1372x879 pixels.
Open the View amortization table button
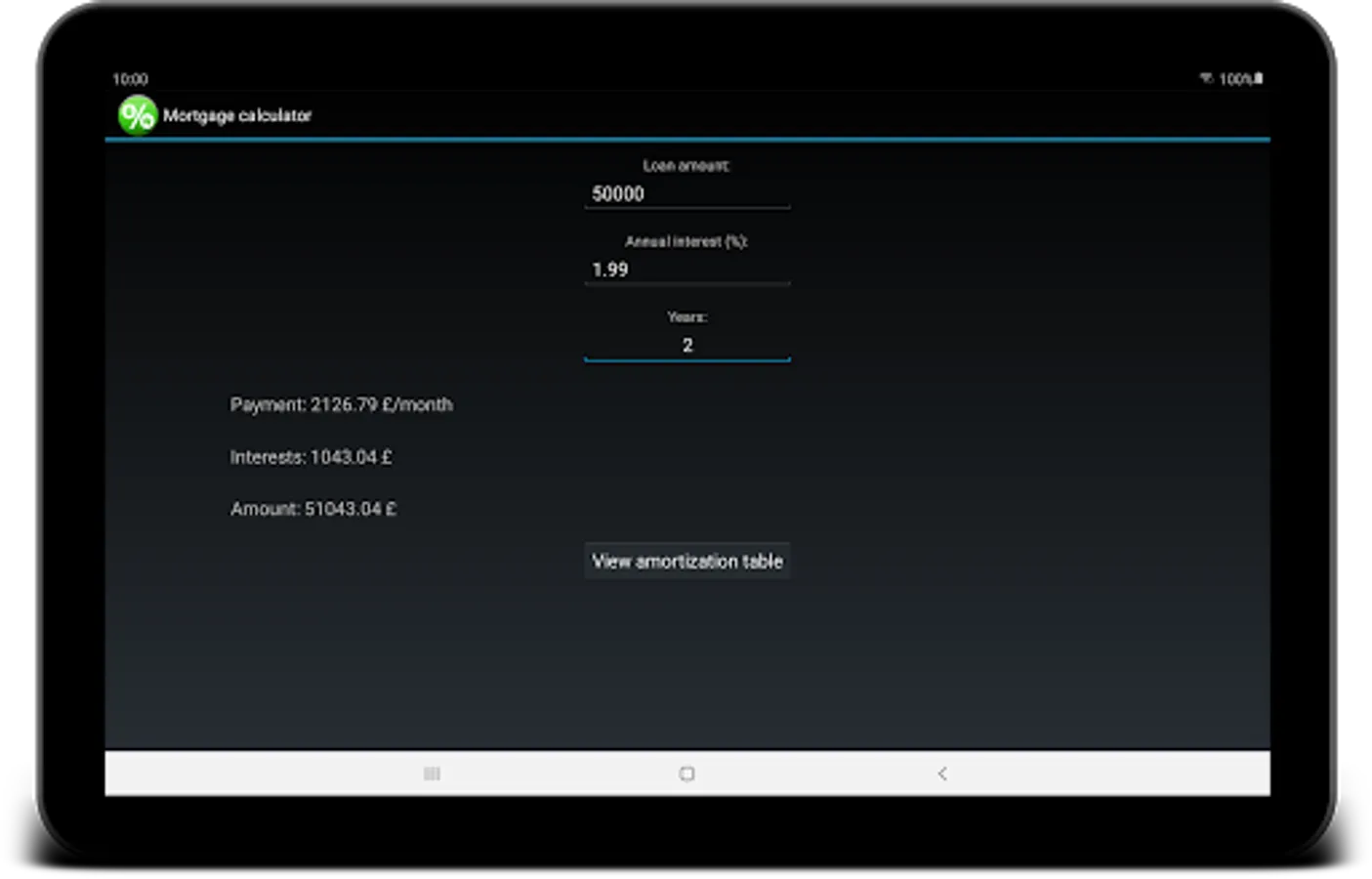(x=687, y=561)
